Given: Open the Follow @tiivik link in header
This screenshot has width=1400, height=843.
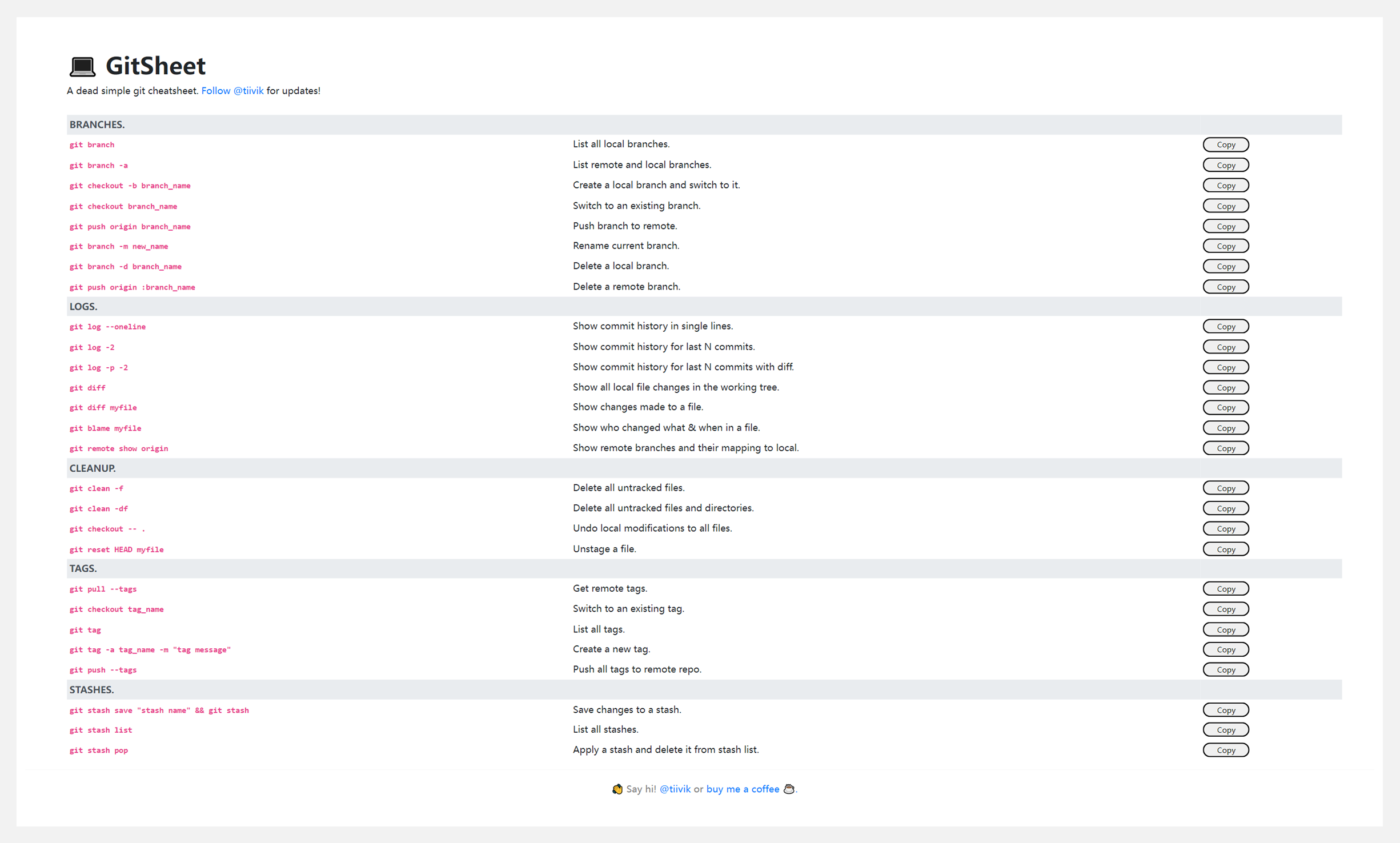Looking at the screenshot, I should [232, 91].
